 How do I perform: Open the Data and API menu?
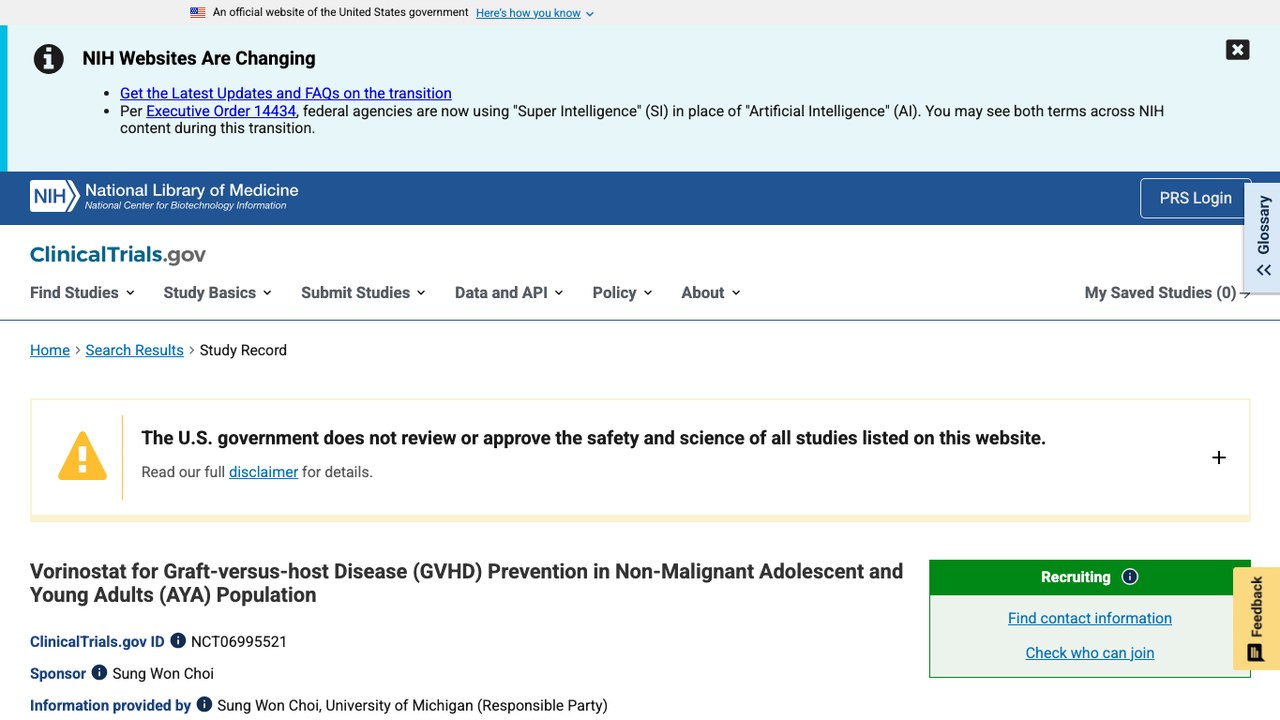pyautogui.click(x=509, y=293)
